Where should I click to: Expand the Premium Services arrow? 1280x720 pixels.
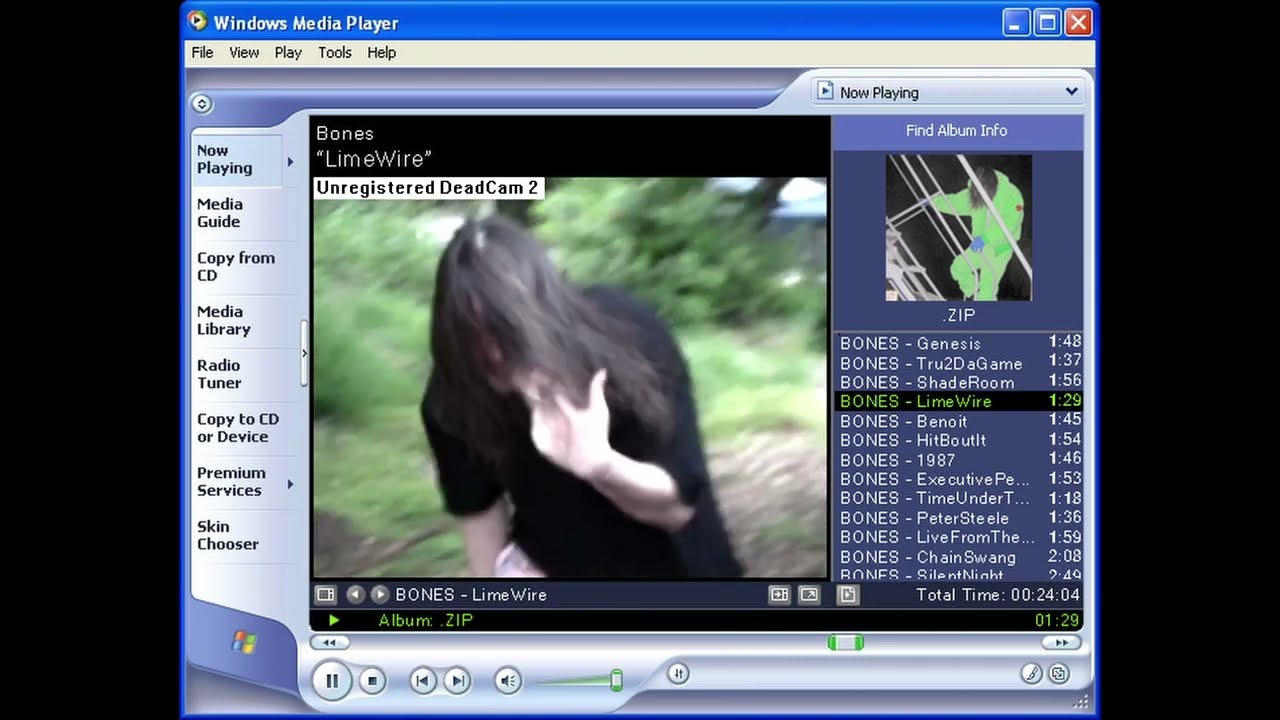(x=290, y=484)
